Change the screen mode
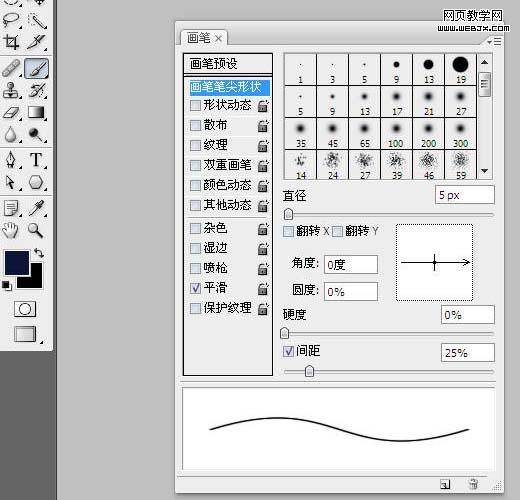Image resolution: width=520 pixels, height=500 pixels. pos(26,334)
